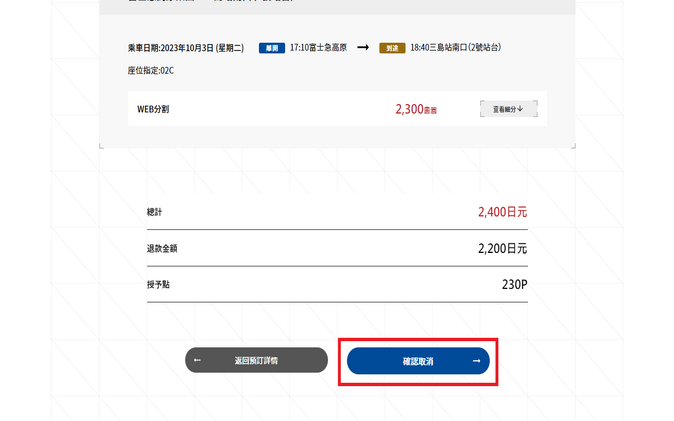Expand the 查看細分 fare breakdown

click(x=508, y=108)
